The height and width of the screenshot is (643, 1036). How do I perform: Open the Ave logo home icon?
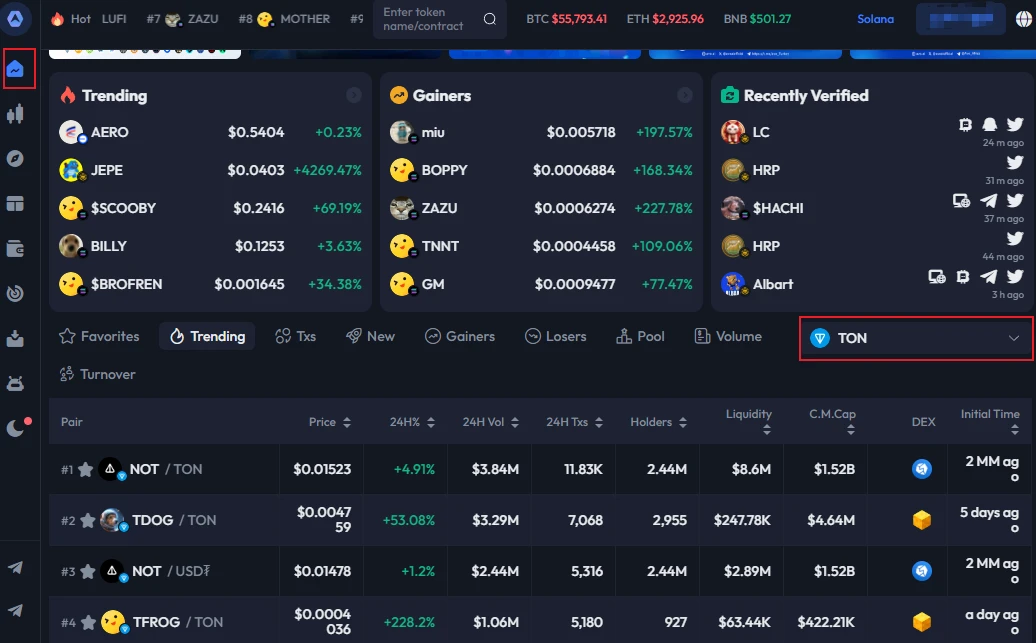(x=15, y=18)
